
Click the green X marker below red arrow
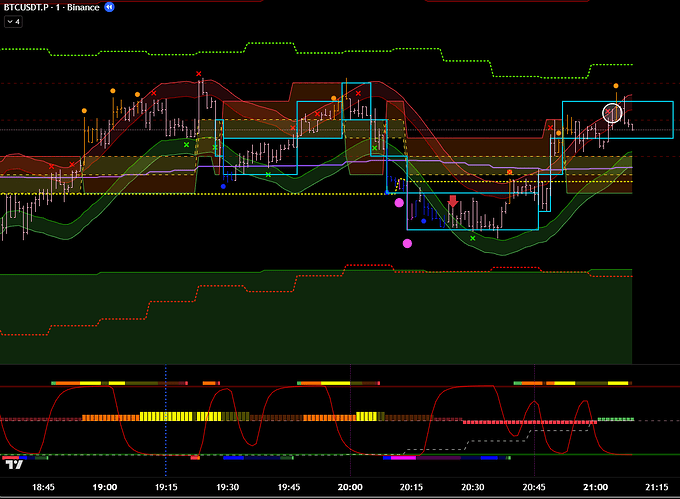[473, 238]
